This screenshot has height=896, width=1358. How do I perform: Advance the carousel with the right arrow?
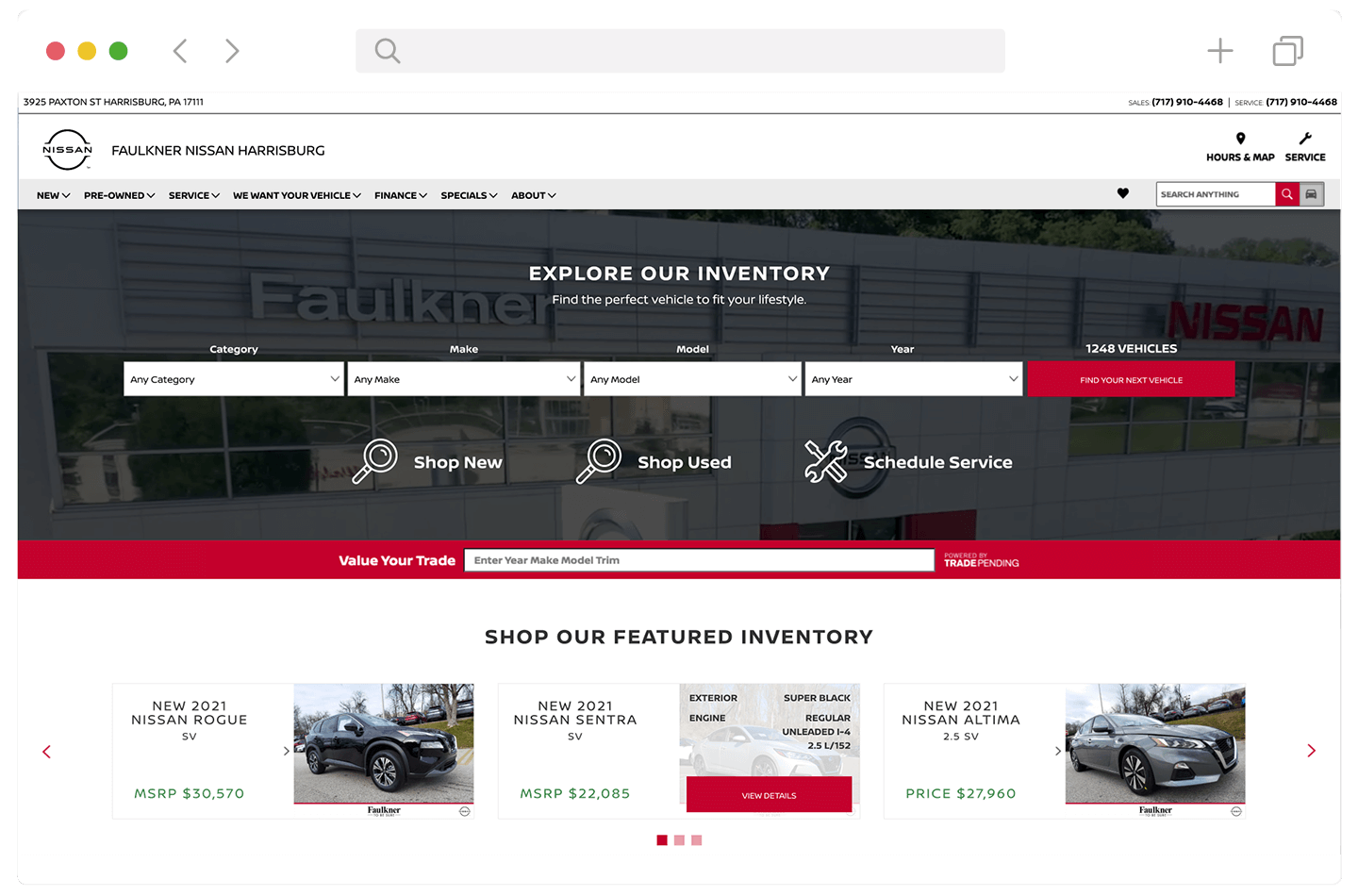pyautogui.click(x=1311, y=750)
